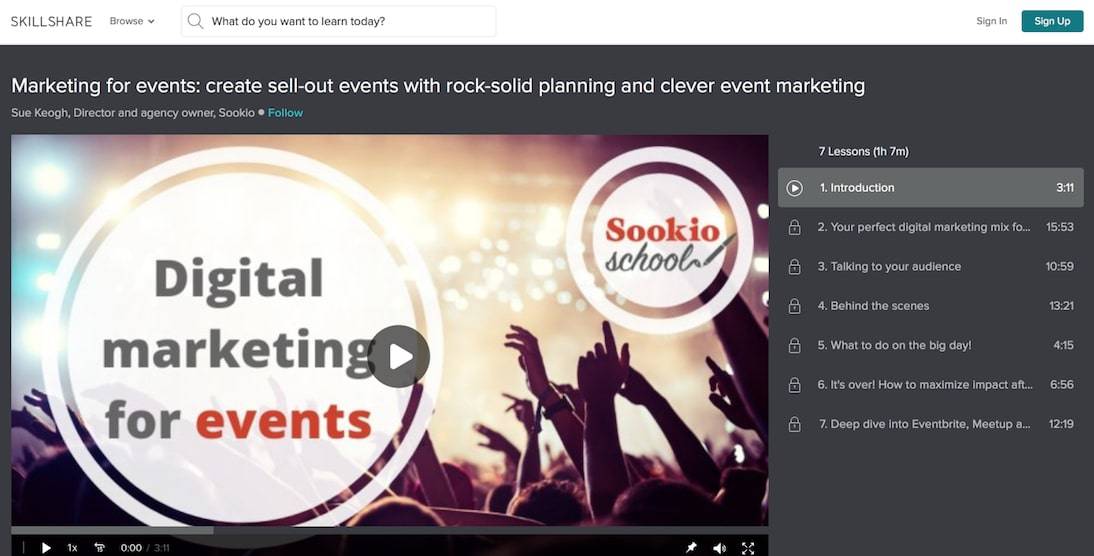This screenshot has width=1094, height=556.
Task: Open instructor name Sue Keogh
Action: [x=40, y=112]
